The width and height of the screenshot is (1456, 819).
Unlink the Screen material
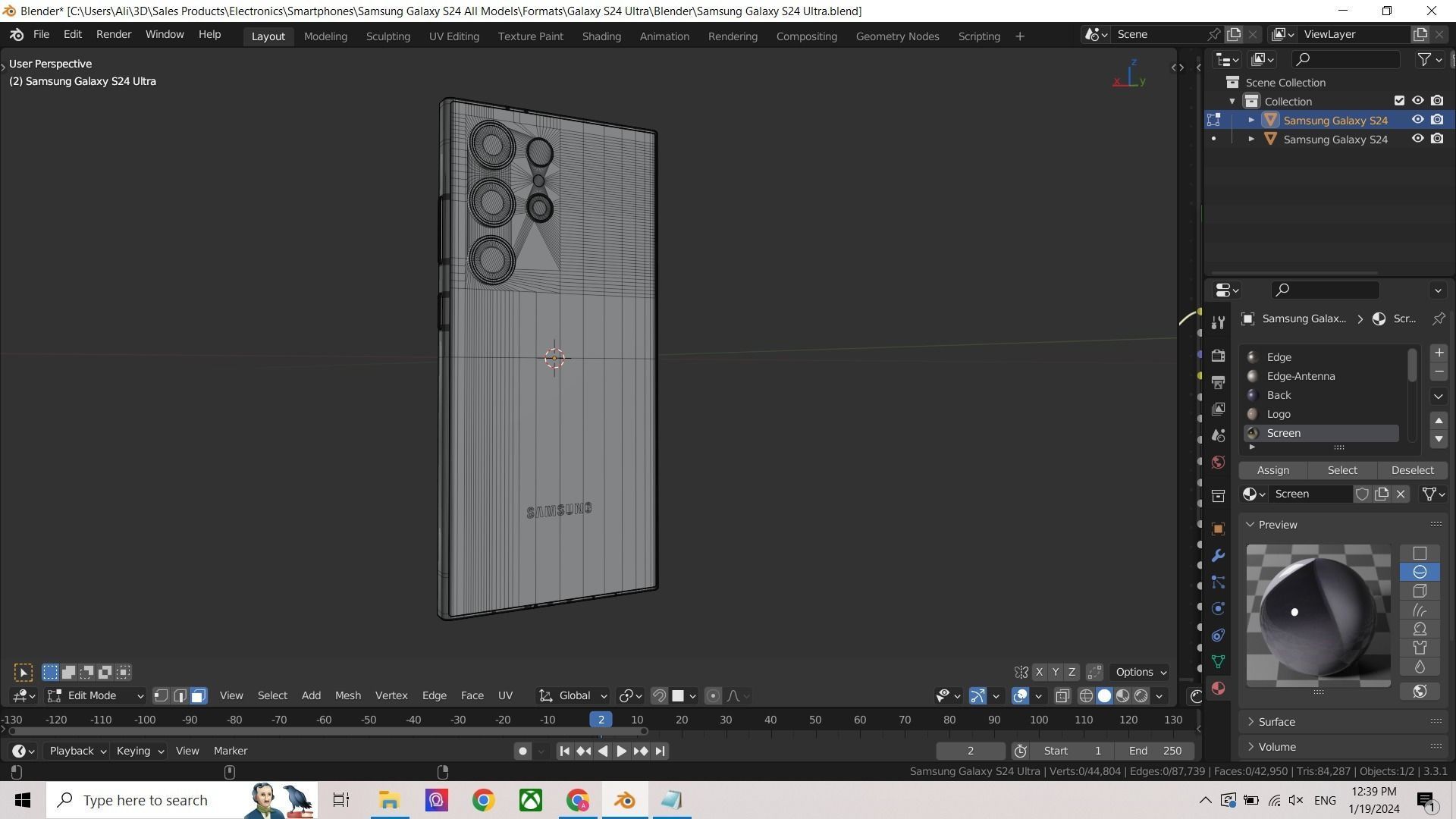point(1401,494)
